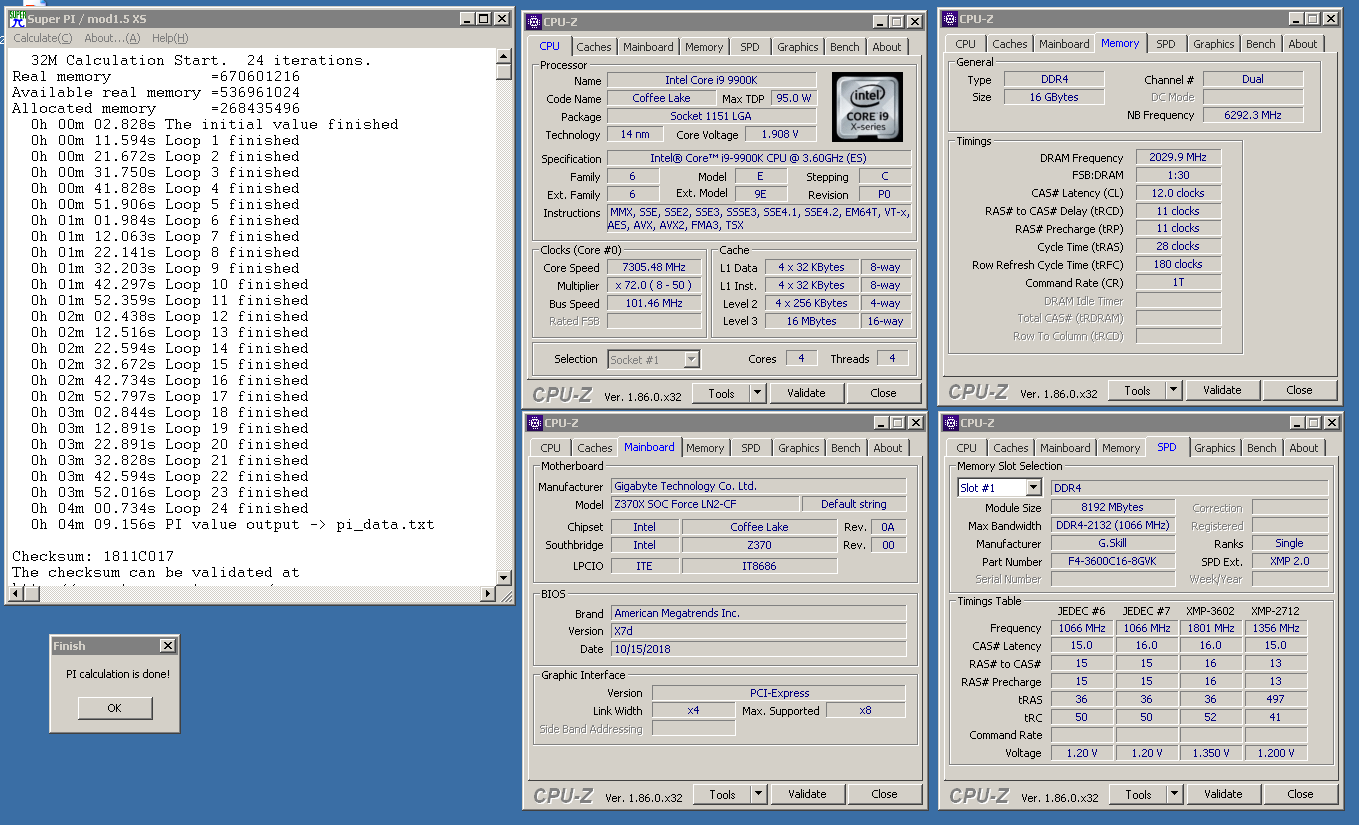Click CPU-Z icon in CPU window title bar

(535, 21)
